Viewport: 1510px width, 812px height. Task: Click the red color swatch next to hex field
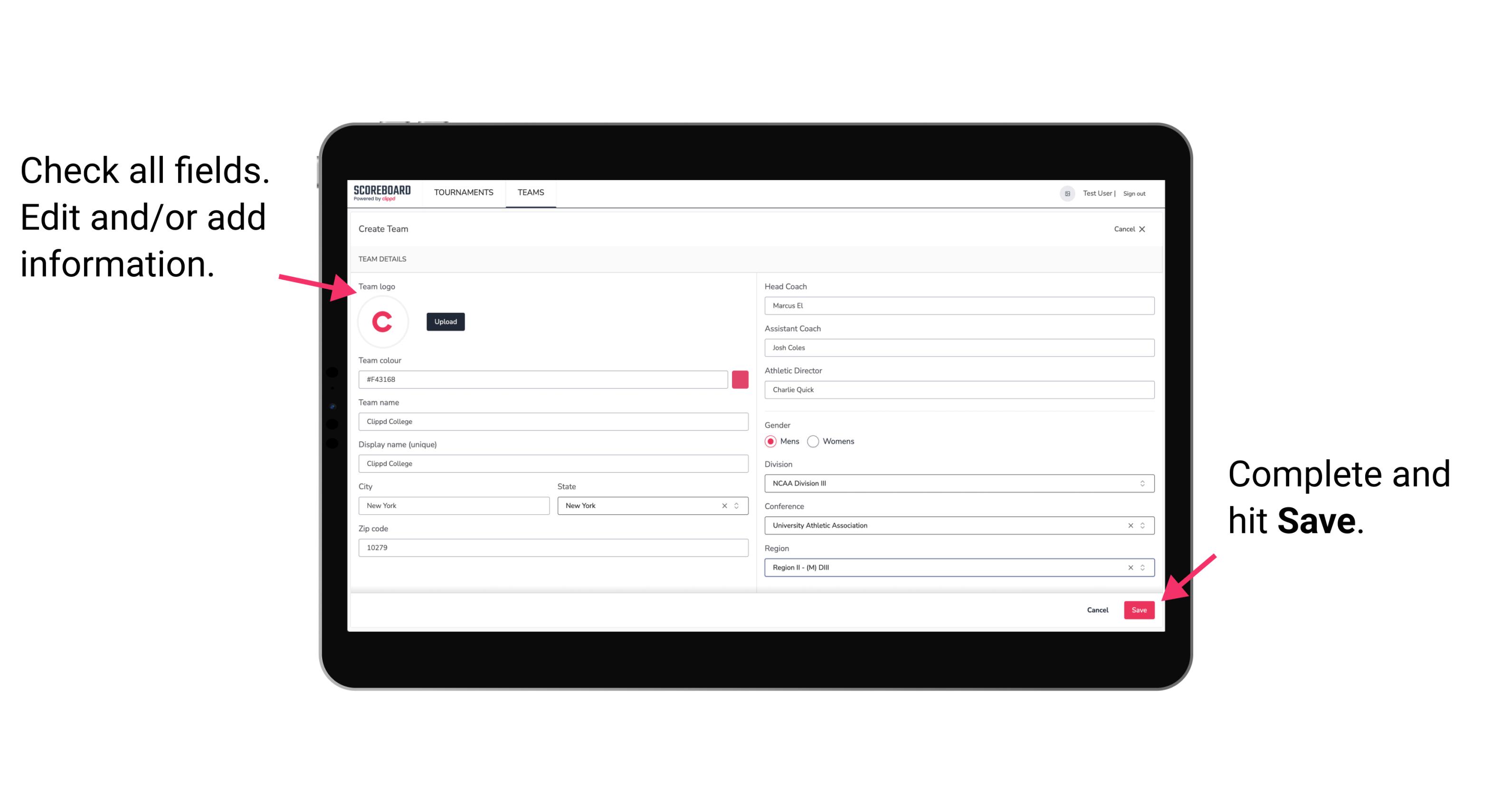pos(743,378)
